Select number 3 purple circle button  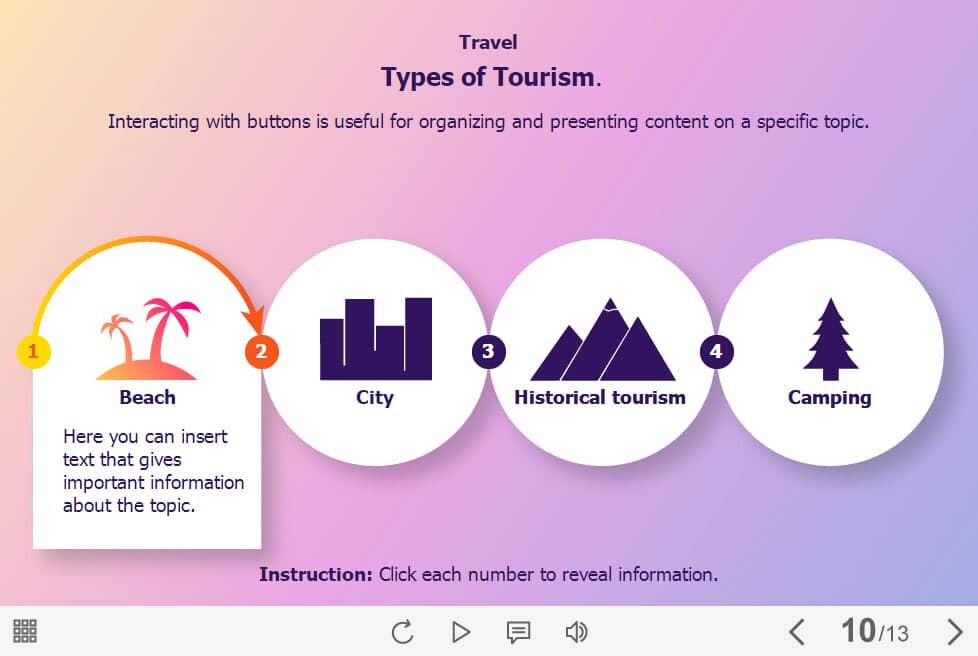tap(488, 351)
